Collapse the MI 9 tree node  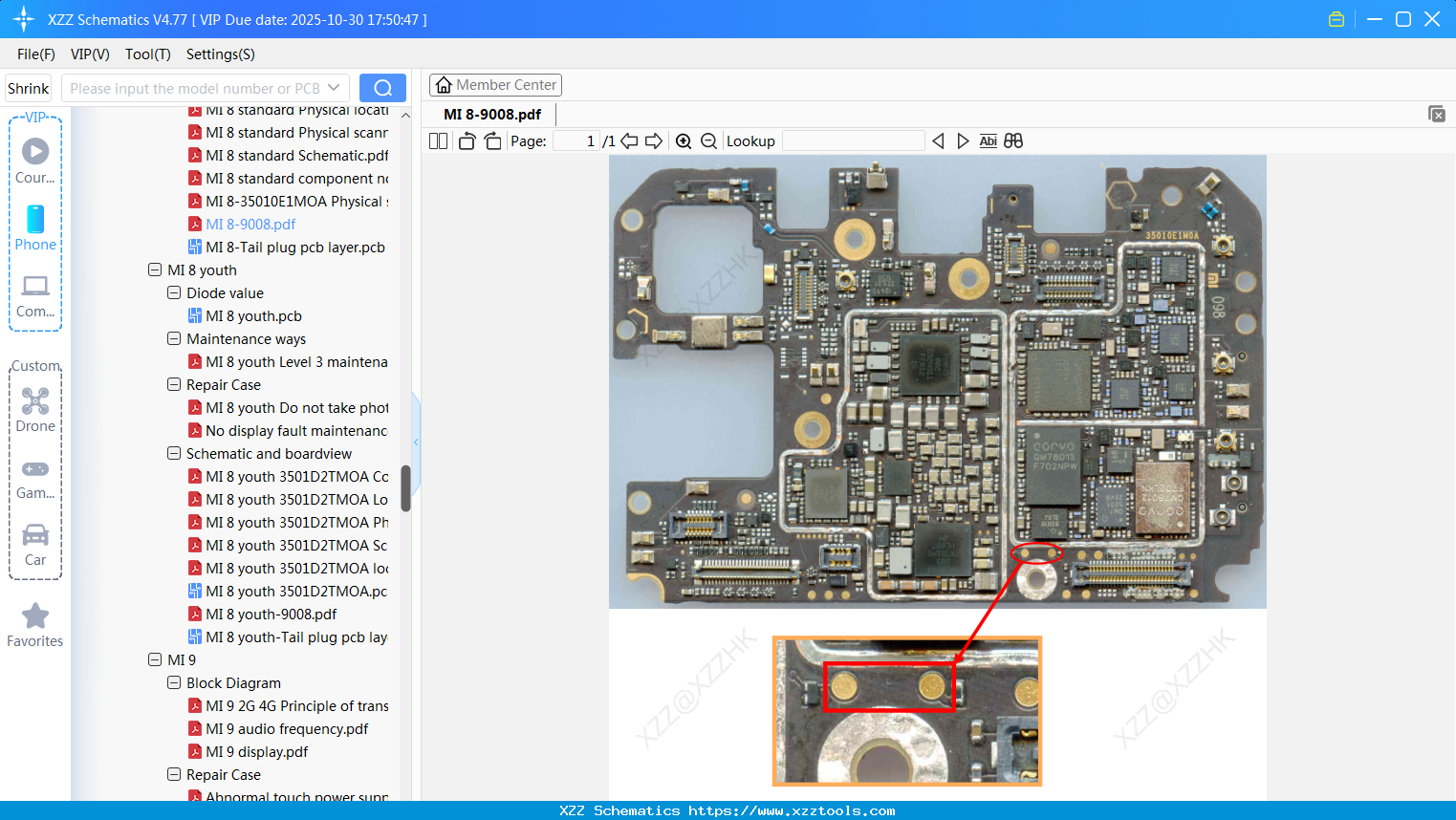pyautogui.click(x=155, y=660)
